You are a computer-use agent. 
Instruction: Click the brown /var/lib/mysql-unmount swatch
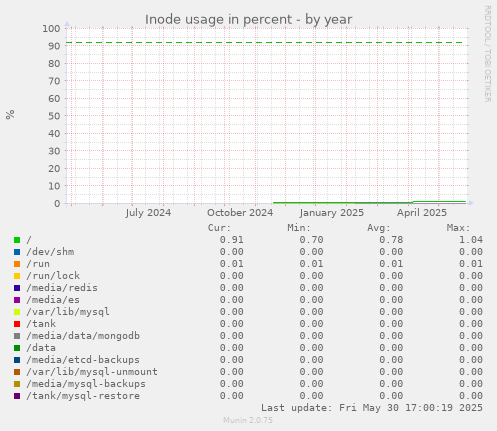pos(17,372)
